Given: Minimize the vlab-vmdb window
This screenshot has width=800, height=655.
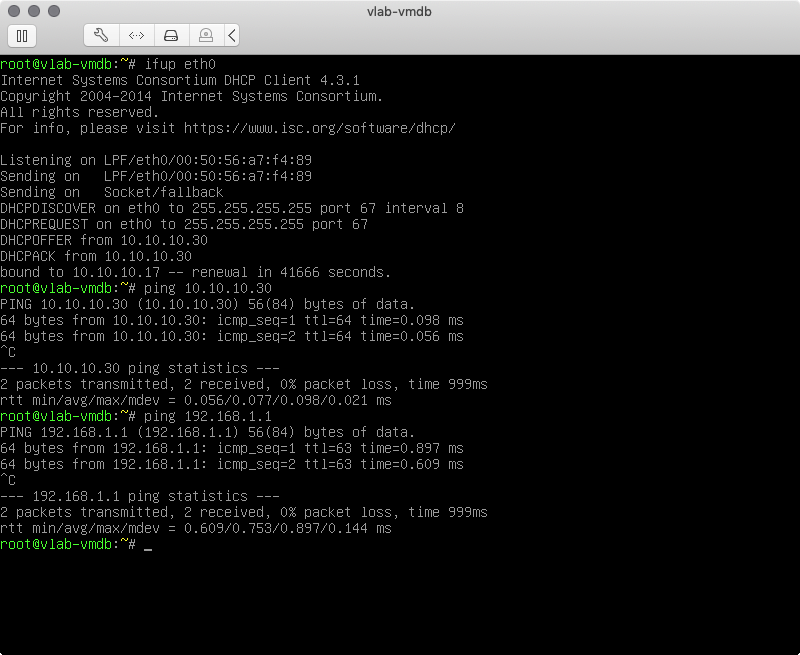Looking at the screenshot, I should coord(33,11).
